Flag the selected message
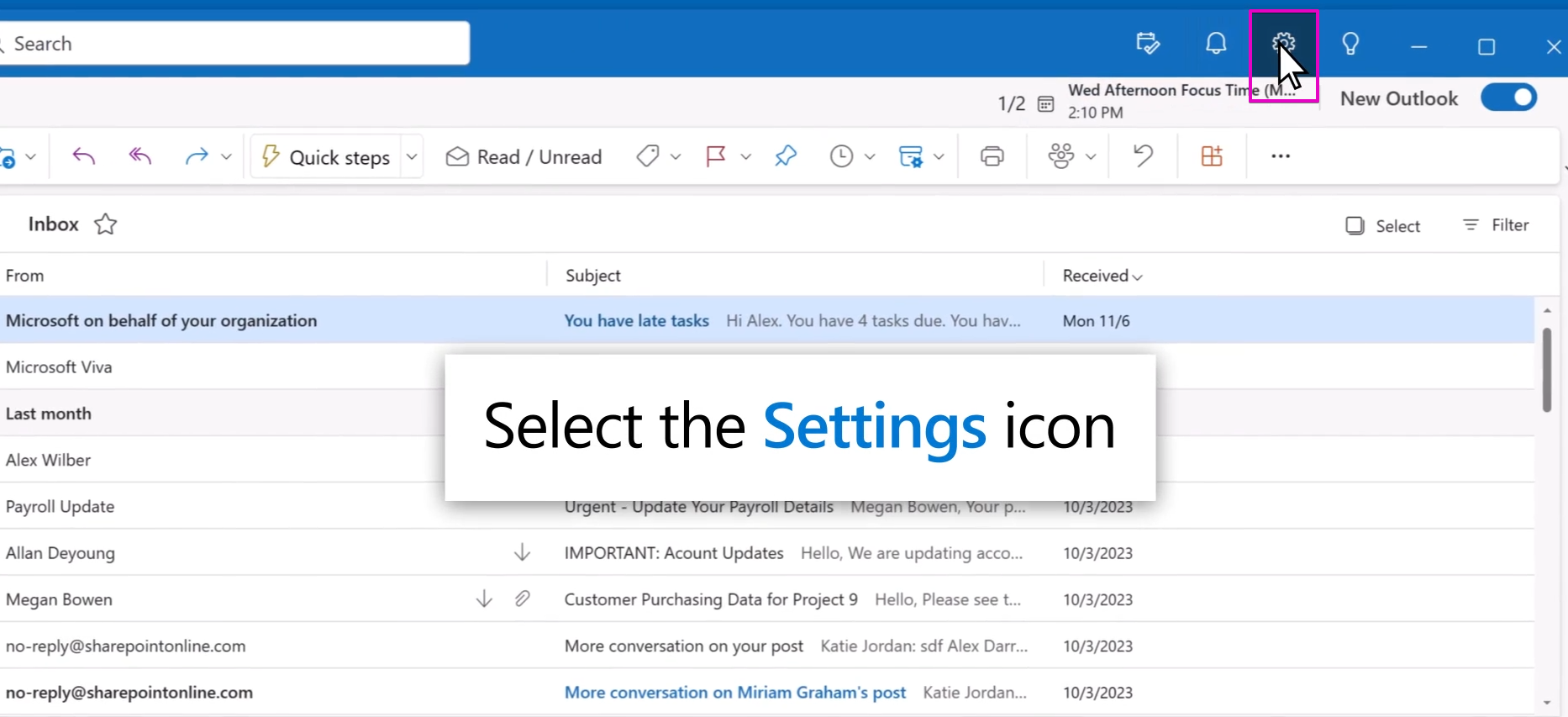Screen dimensions: 1568x717 tap(716, 156)
